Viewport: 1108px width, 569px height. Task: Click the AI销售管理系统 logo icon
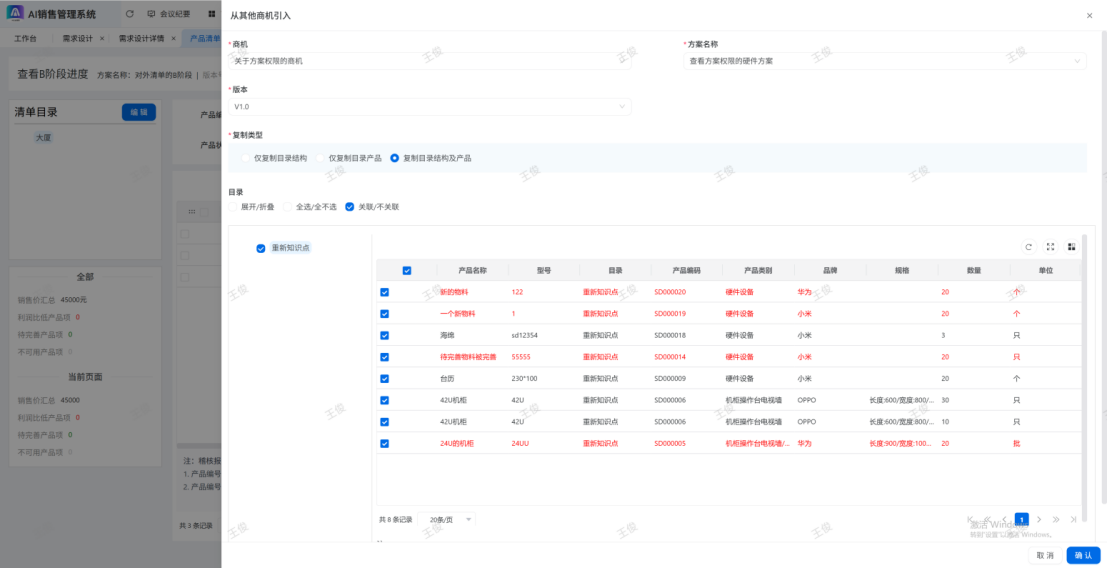coord(15,14)
